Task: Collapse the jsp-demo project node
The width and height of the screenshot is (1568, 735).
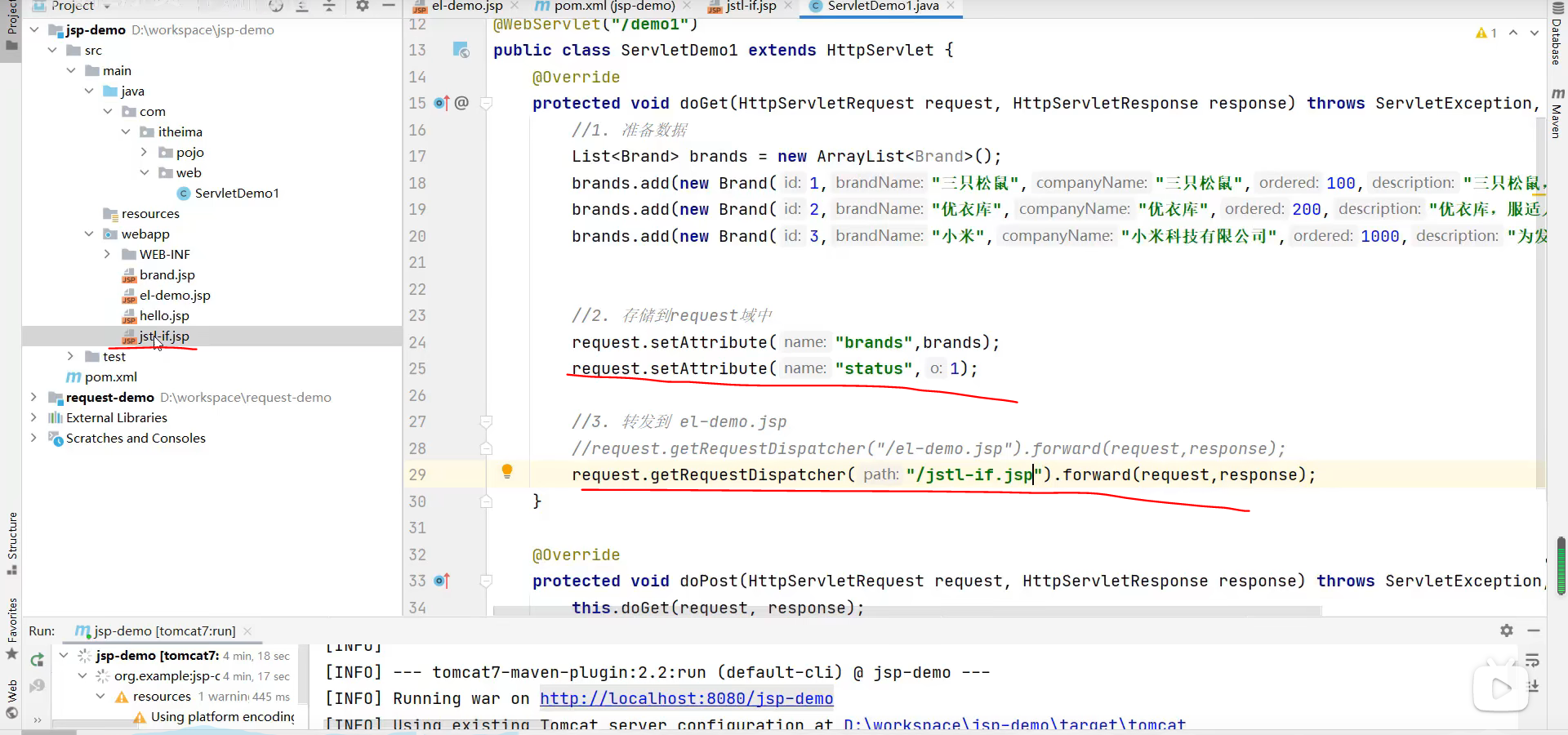Action: [x=34, y=29]
